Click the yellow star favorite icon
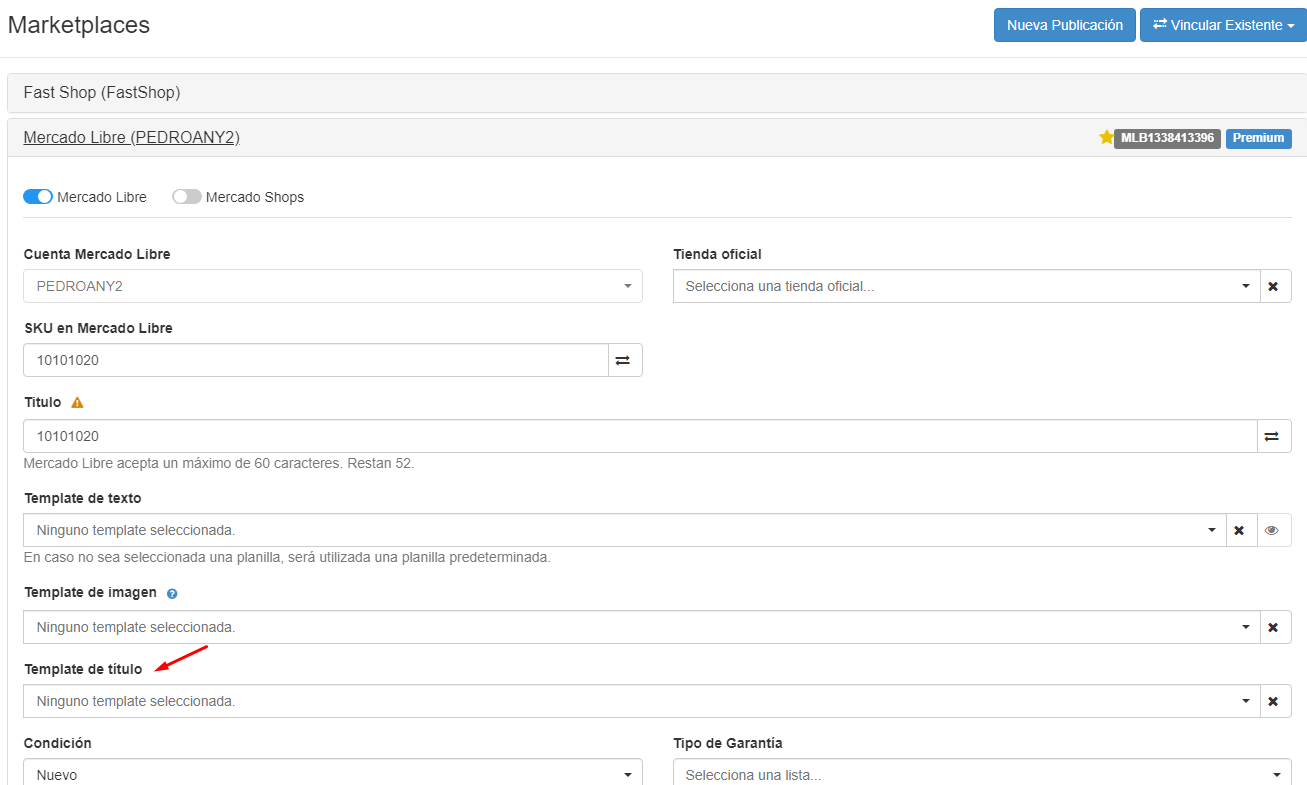This screenshot has width=1307, height=785. point(1106,138)
